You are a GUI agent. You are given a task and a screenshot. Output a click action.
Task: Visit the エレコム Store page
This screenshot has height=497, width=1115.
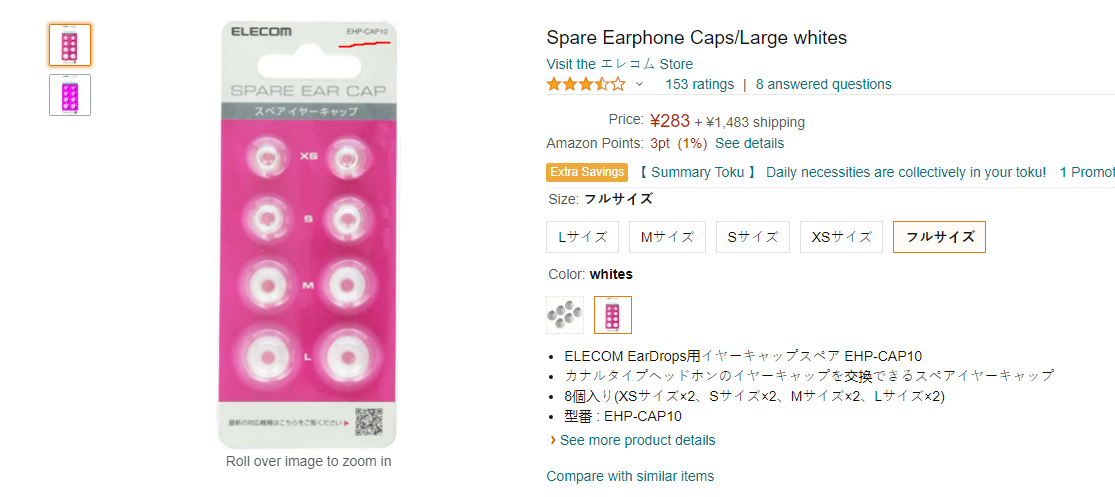click(x=619, y=64)
